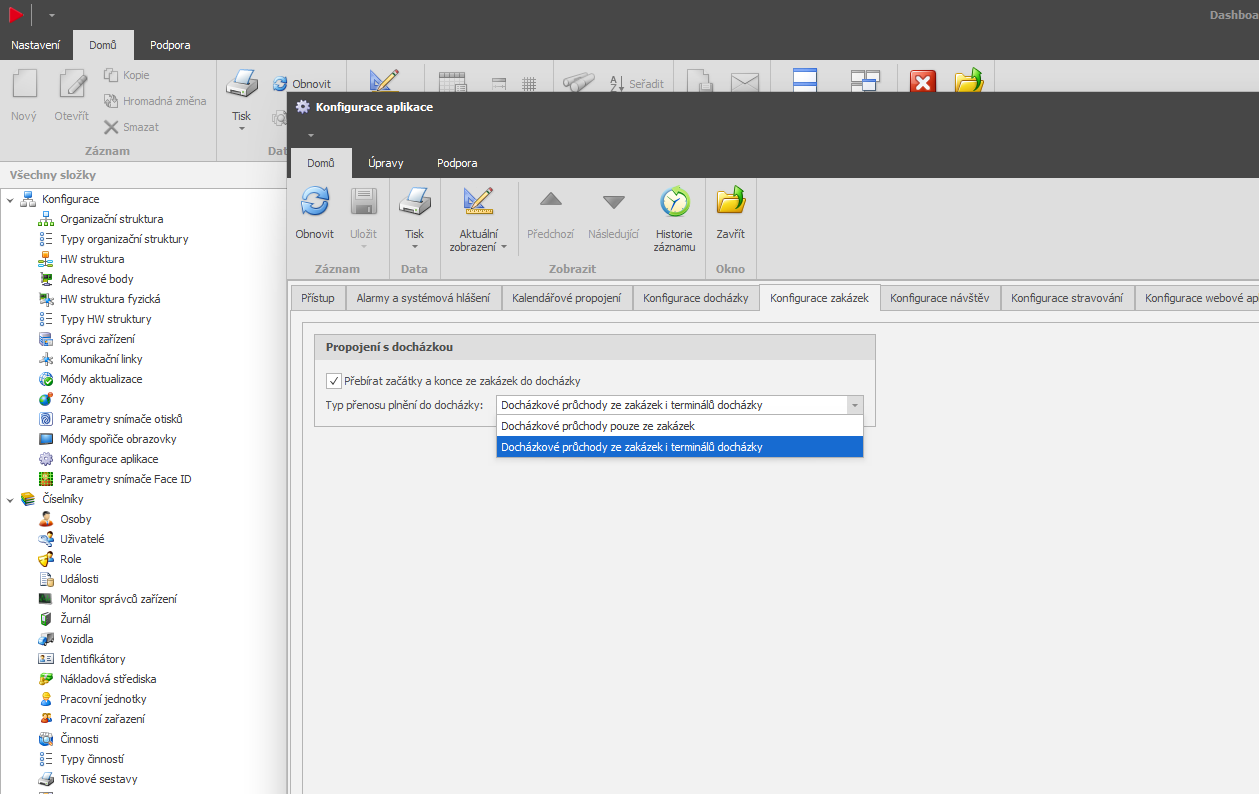
Task: Open Organizační struktura tree item
Action: pyautogui.click(x=111, y=219)
